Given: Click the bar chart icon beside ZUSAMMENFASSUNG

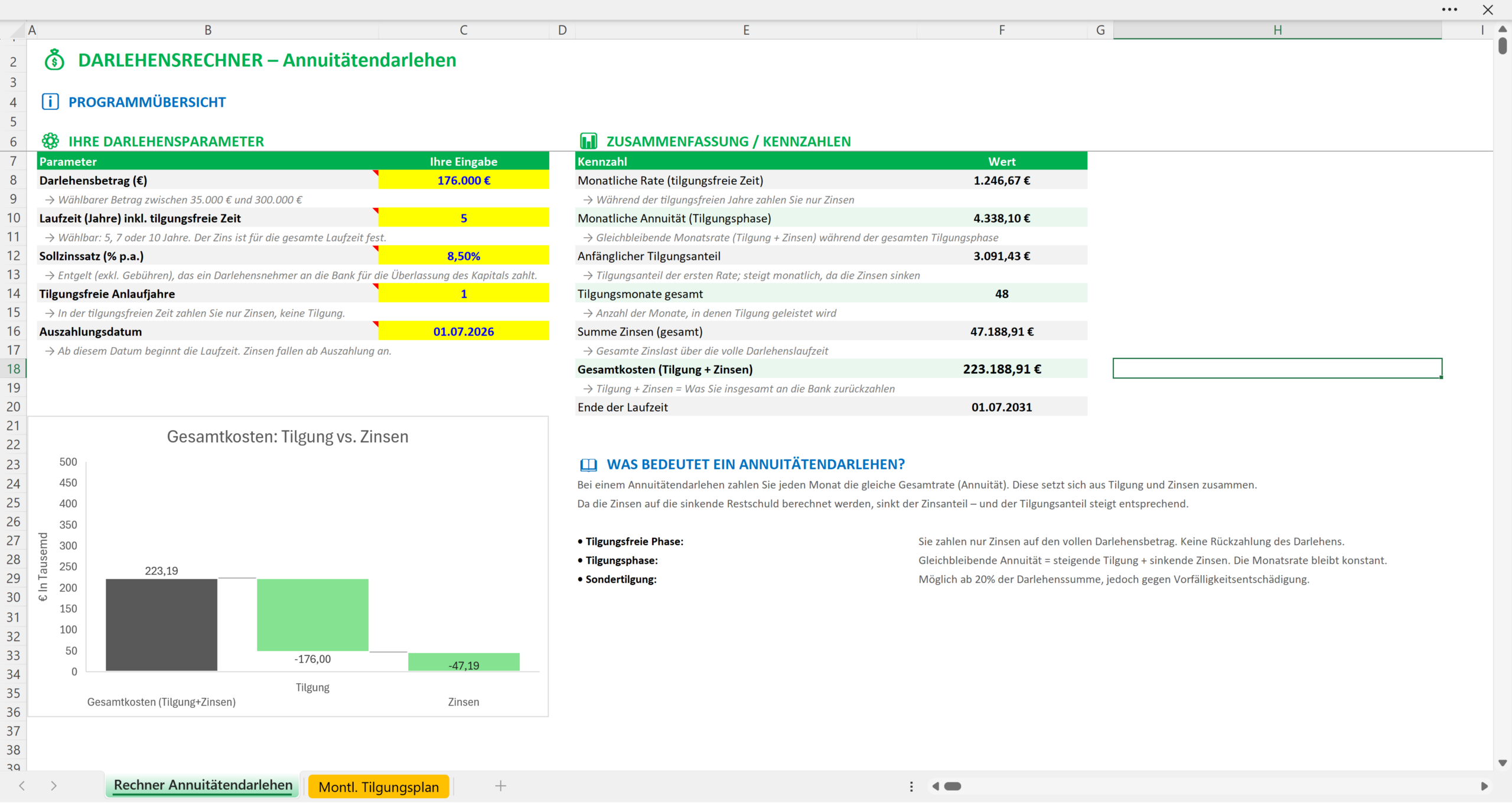Looking at the screenshot, I should pyautogui.click(x=588, y=141).
